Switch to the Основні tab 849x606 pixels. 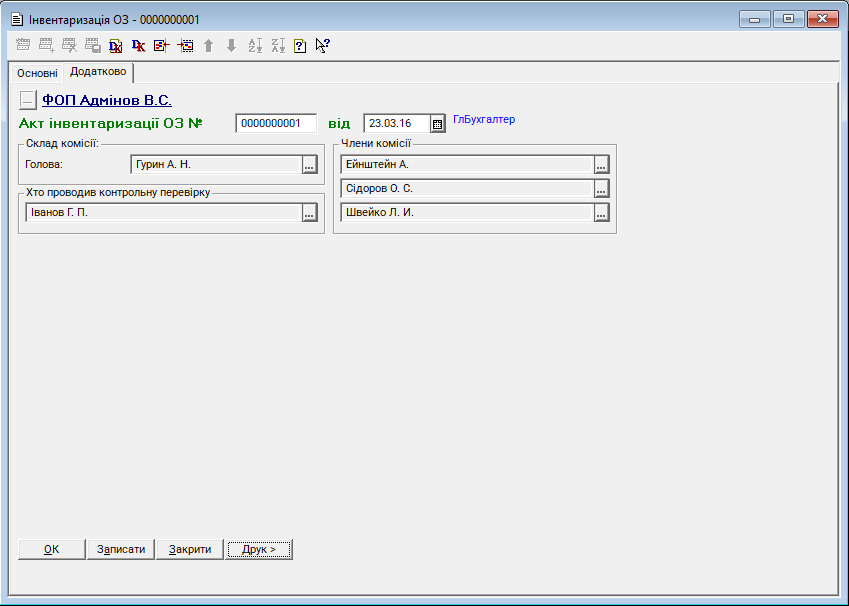coord(37,73)
